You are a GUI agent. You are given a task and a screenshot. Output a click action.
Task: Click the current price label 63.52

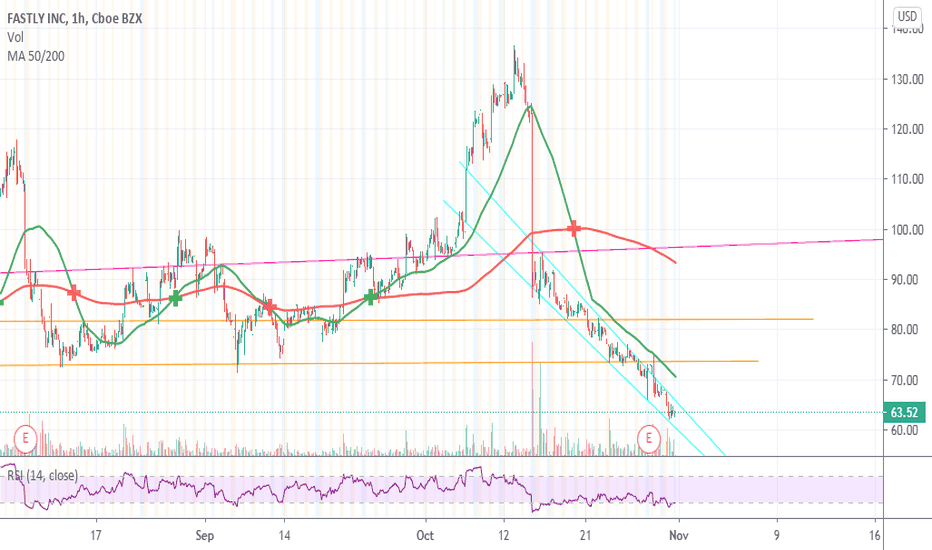[904, 412]
